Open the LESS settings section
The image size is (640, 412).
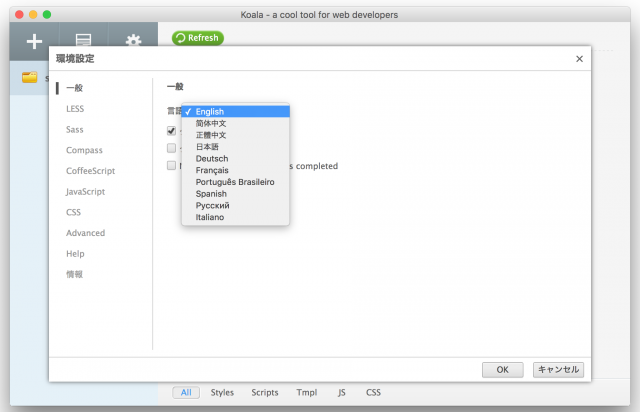point(75,108)
